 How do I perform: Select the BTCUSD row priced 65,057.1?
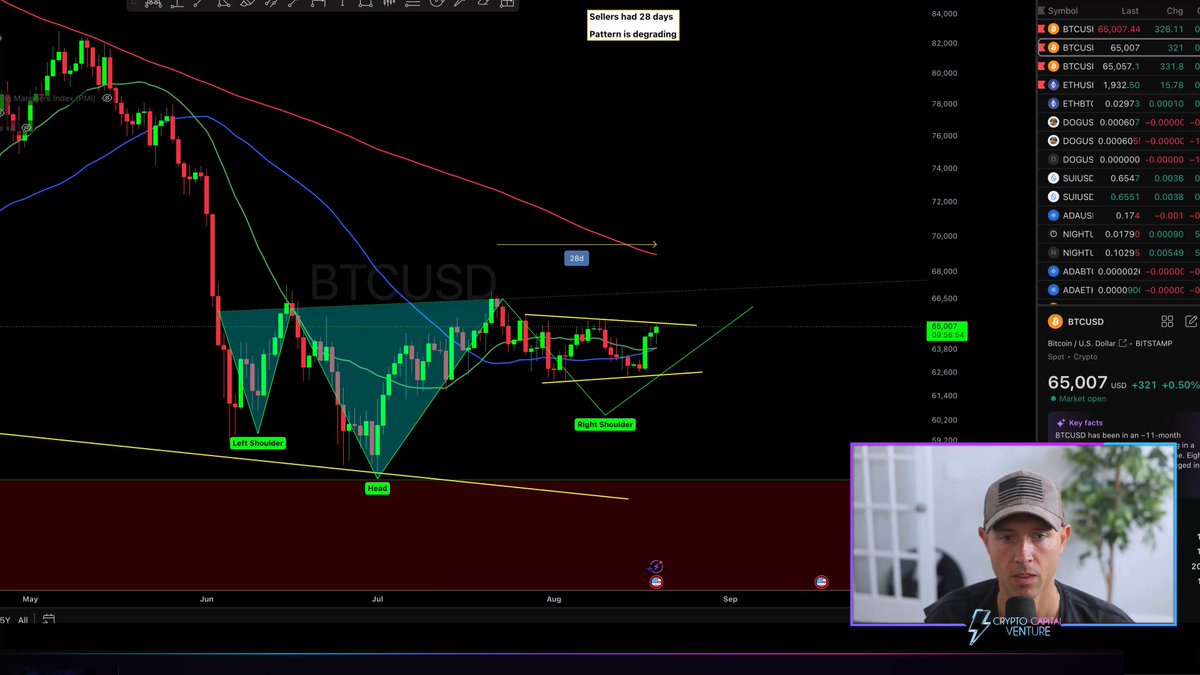point(1118,66)
